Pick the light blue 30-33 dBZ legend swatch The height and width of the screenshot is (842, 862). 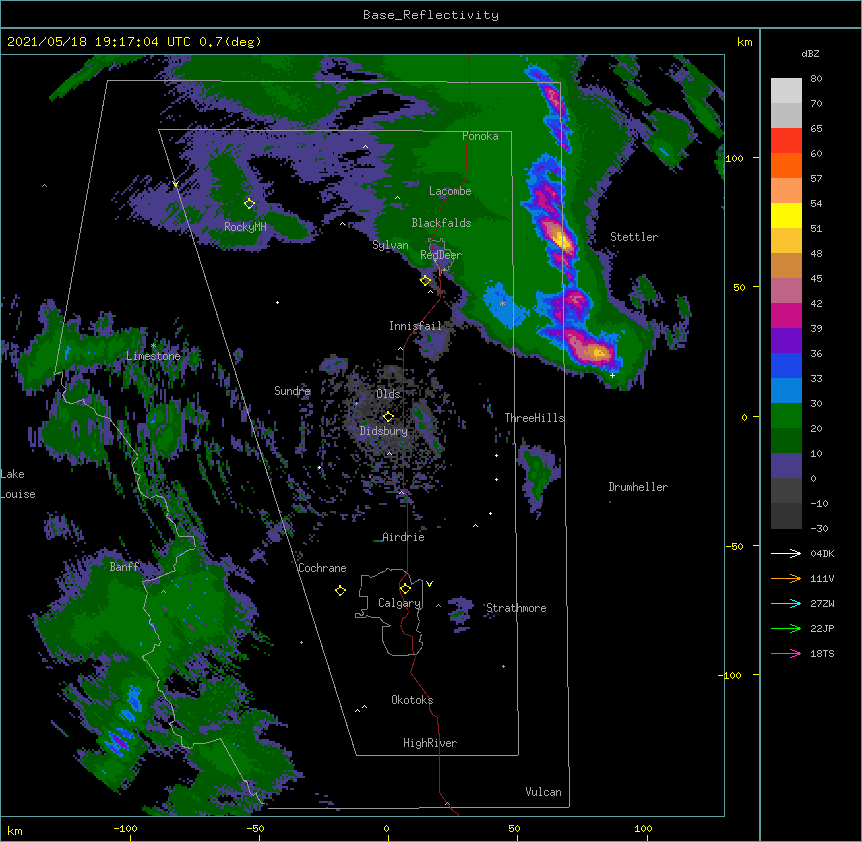click(786, 390)
